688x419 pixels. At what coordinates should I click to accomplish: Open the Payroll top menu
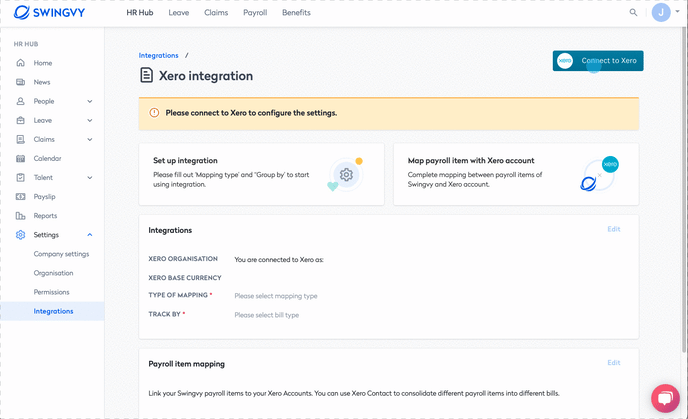tap(255, 13)
